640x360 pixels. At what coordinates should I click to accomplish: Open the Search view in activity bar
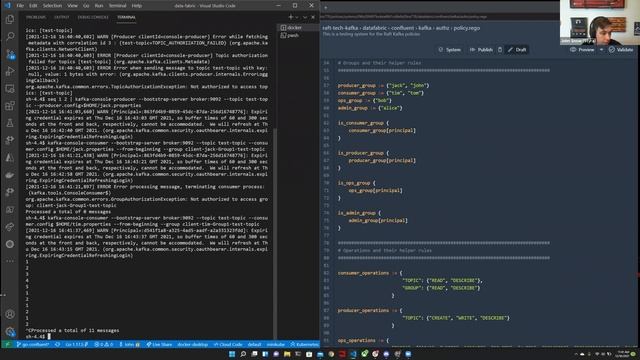(x=10, y=37)
